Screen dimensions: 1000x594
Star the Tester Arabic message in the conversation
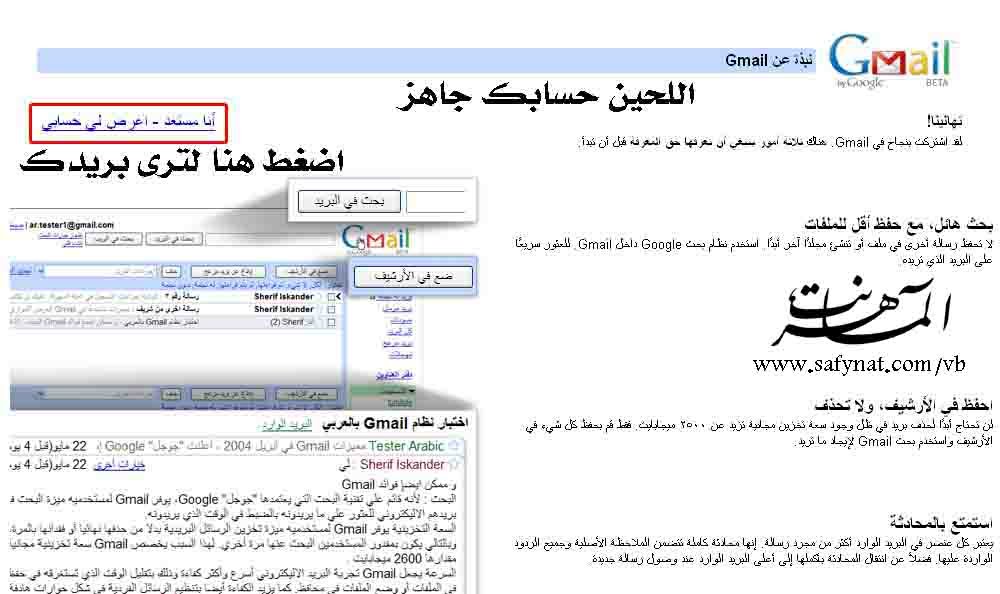point(453,446)
